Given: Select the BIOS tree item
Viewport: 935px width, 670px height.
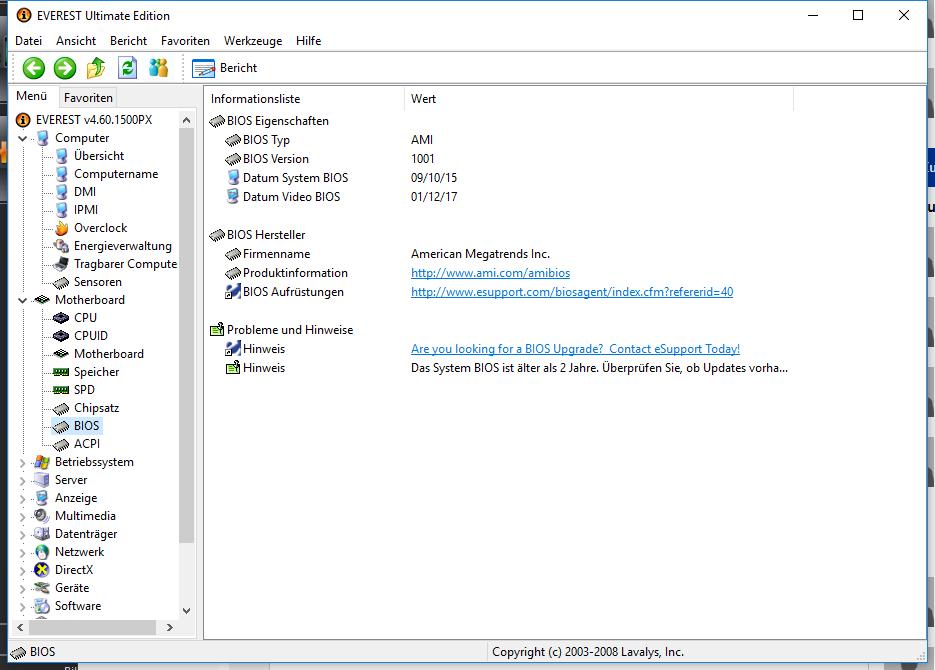Looking at the screenshot, I should (x=86, y=426).
